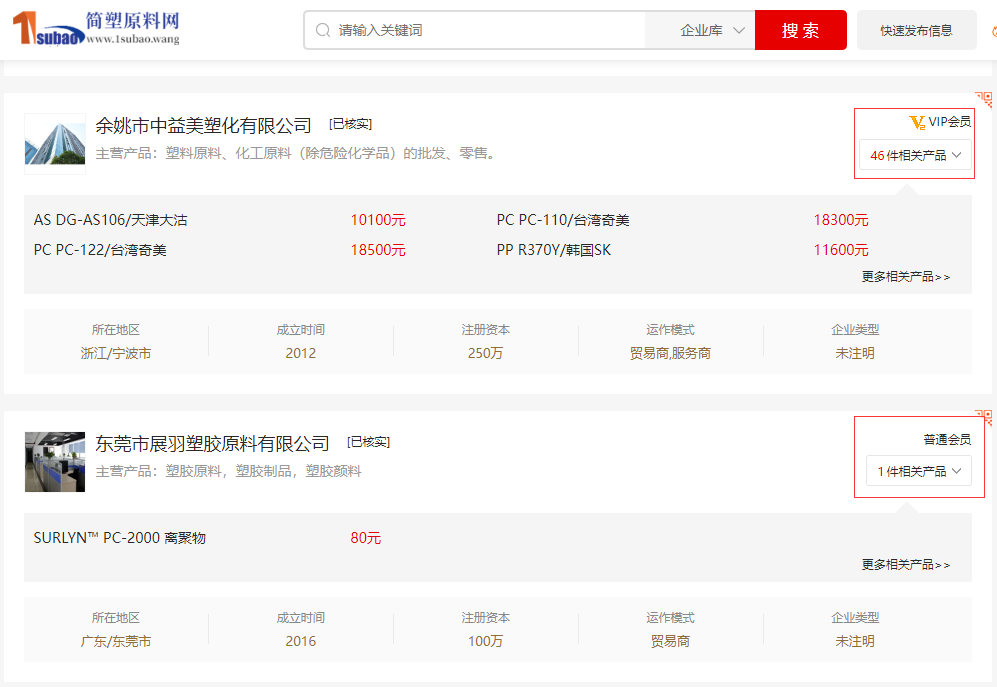Click the search magnifier icon
This screenshot has width=997, height=687.
coord(323,30)
